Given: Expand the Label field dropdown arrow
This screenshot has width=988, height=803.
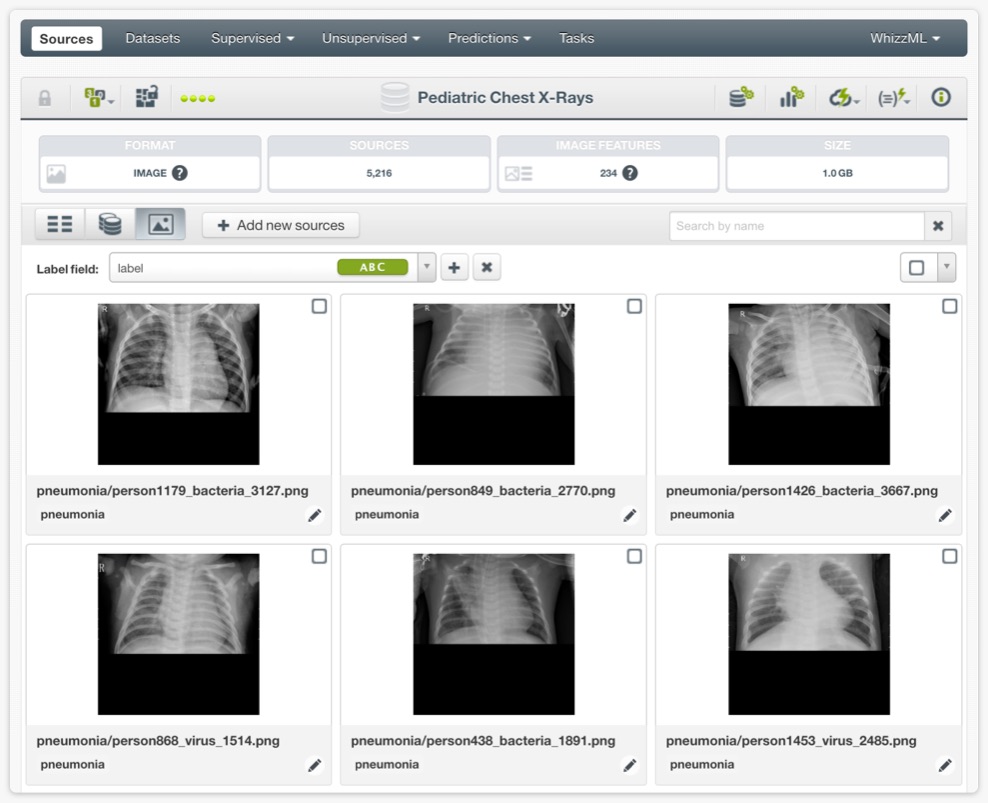Looking at the screenshot, I should point(427,268).
